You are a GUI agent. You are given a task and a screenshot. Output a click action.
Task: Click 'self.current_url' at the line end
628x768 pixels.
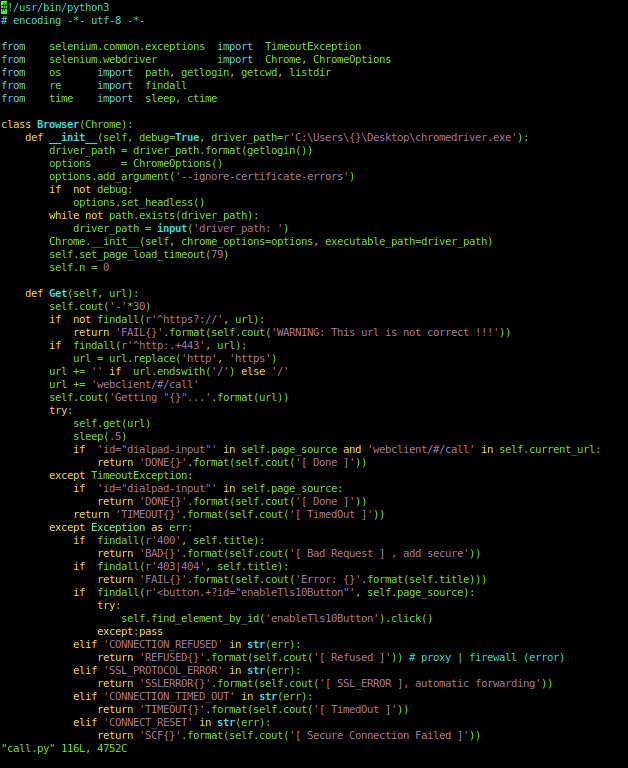coord(547,450)
